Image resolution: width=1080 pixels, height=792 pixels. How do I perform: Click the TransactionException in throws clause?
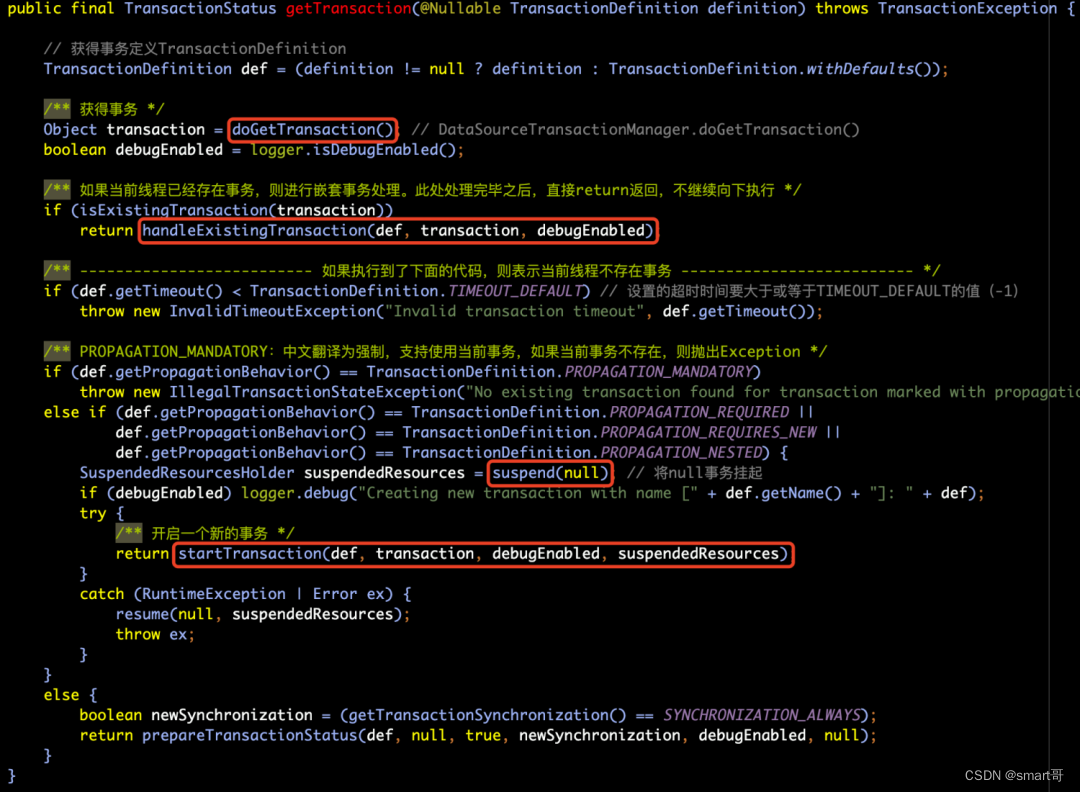pyautogui.click(x=967, y=9)
